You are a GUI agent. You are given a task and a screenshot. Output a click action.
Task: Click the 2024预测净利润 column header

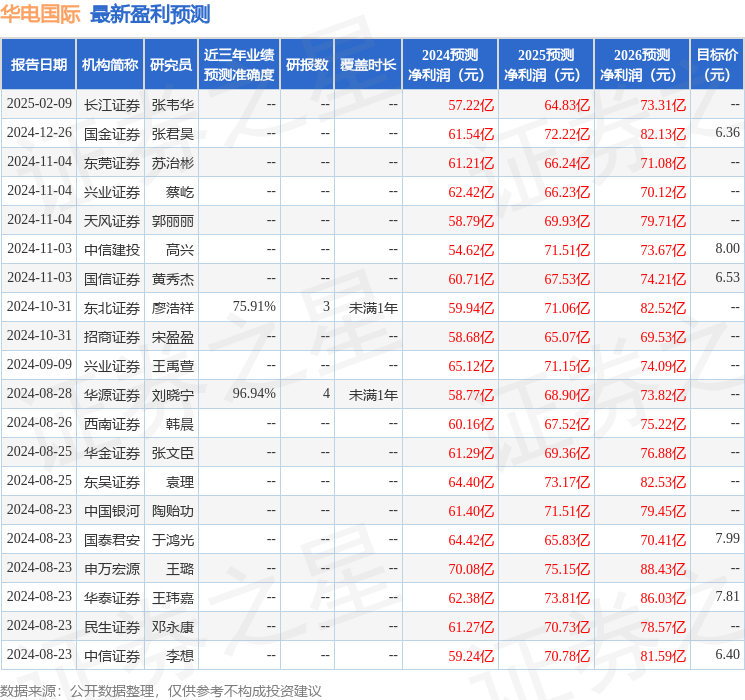tap(450, 65)
